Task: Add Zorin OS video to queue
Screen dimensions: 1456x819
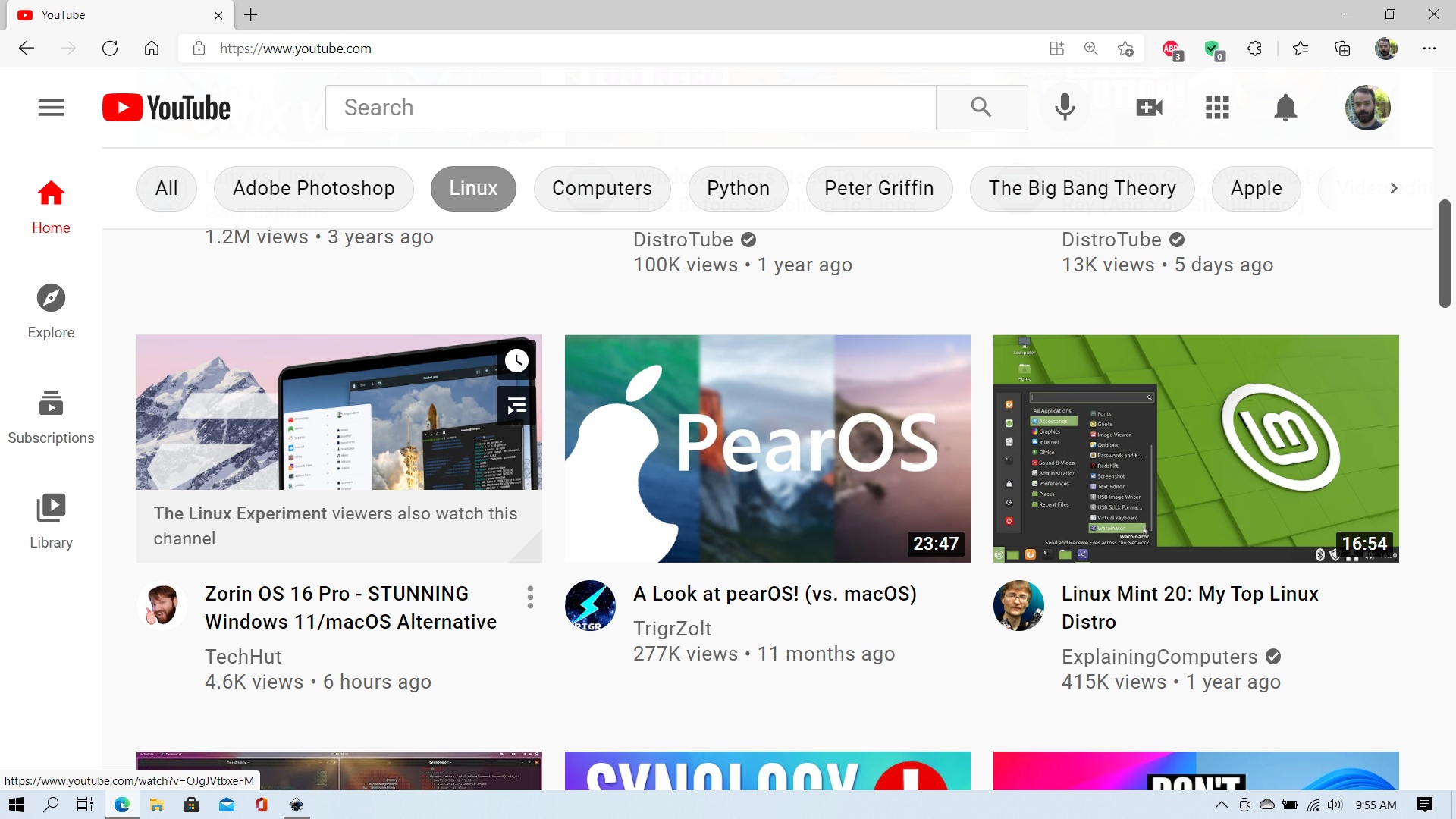Action: (x=516, y=406)
